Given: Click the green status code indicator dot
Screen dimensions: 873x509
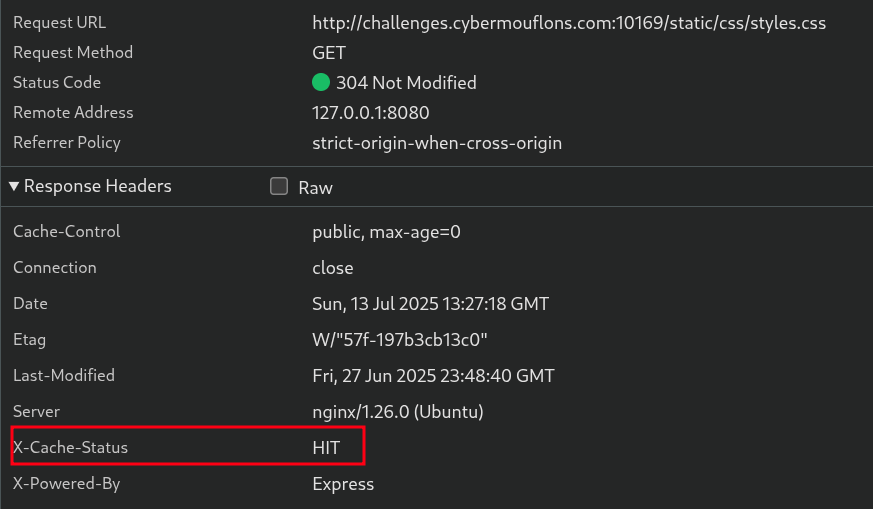Looking at the screenshot, I should pyautogui.click(x=321, y=83).
